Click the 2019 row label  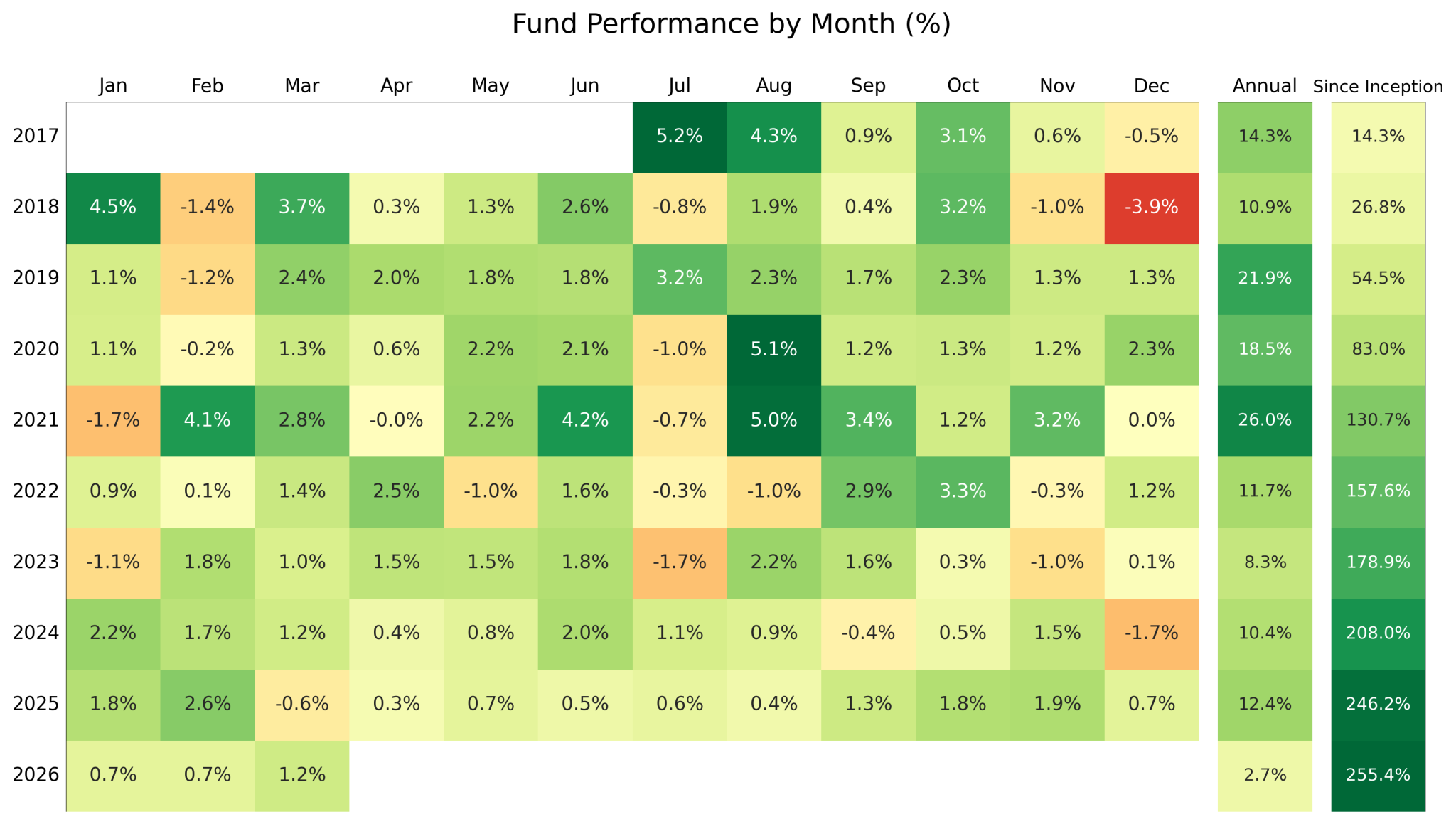coord(36,278)
